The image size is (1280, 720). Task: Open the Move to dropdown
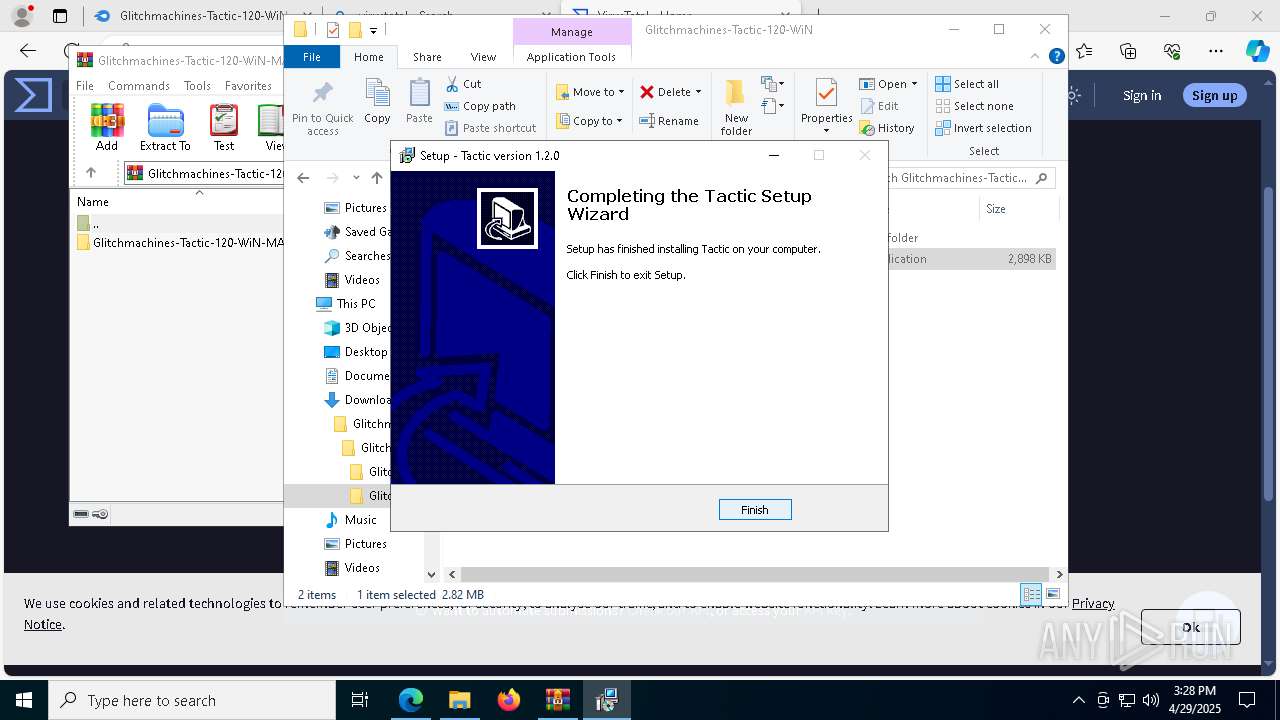[590, 92]
